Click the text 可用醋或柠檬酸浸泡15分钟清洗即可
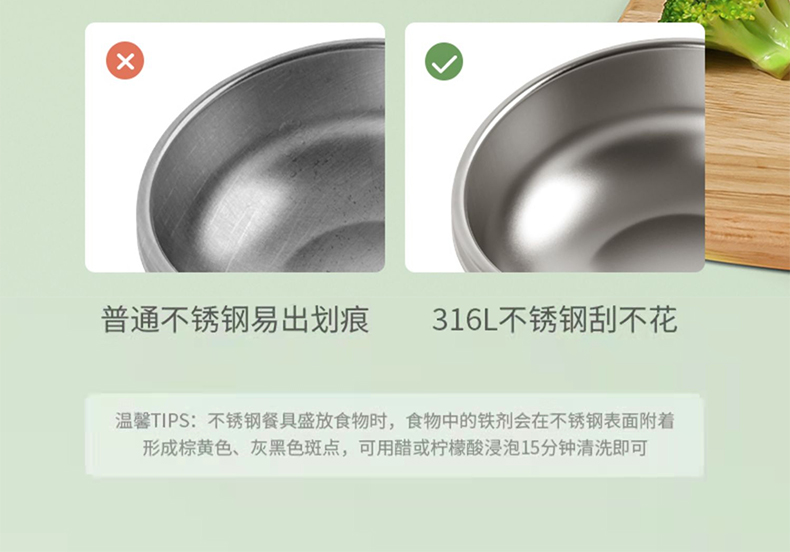 503,448
